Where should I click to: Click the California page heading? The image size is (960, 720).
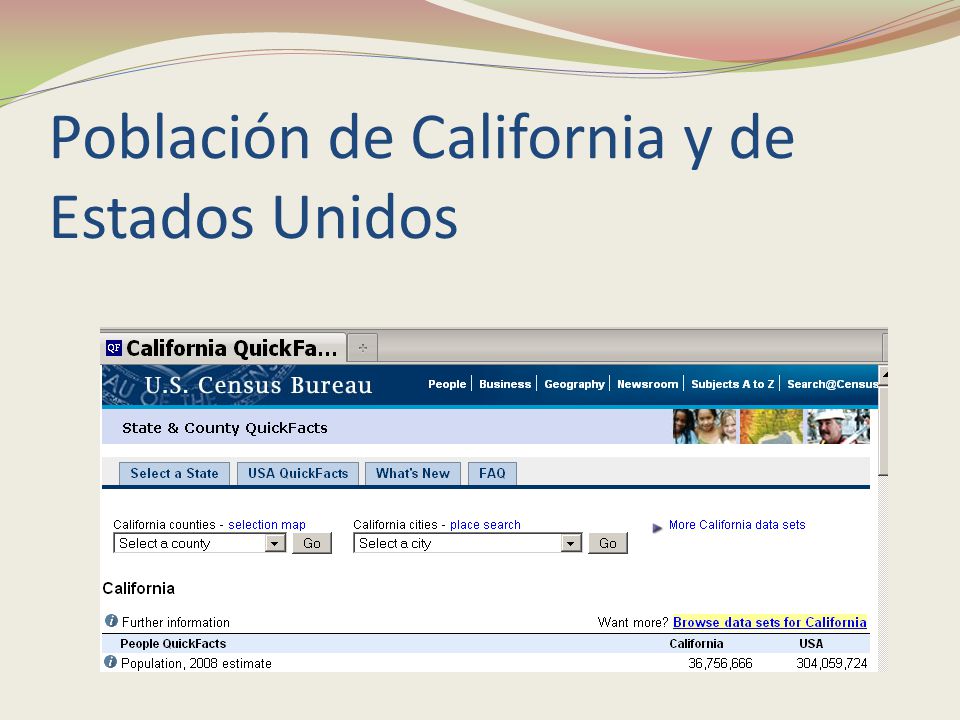(x=138, y=588)
